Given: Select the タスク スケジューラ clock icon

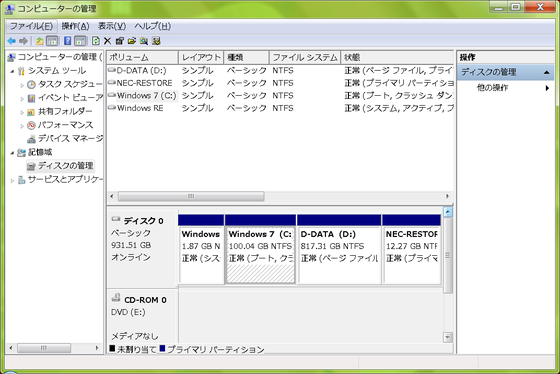Looking at the screenshot, I should click(31, 84).
